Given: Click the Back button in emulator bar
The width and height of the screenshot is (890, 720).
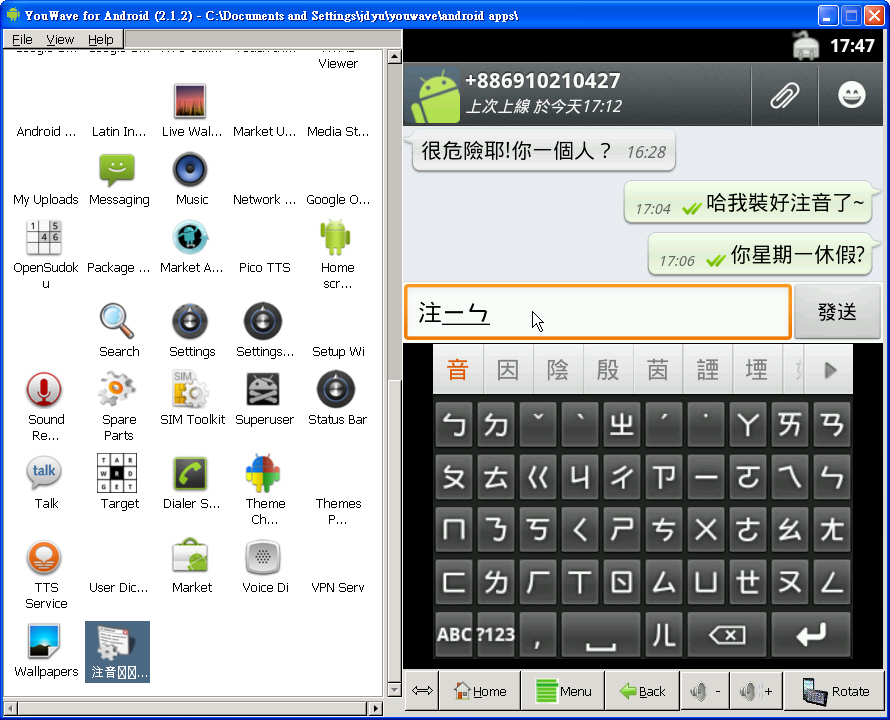Looking at the screenshot, I should click(643, 691).
